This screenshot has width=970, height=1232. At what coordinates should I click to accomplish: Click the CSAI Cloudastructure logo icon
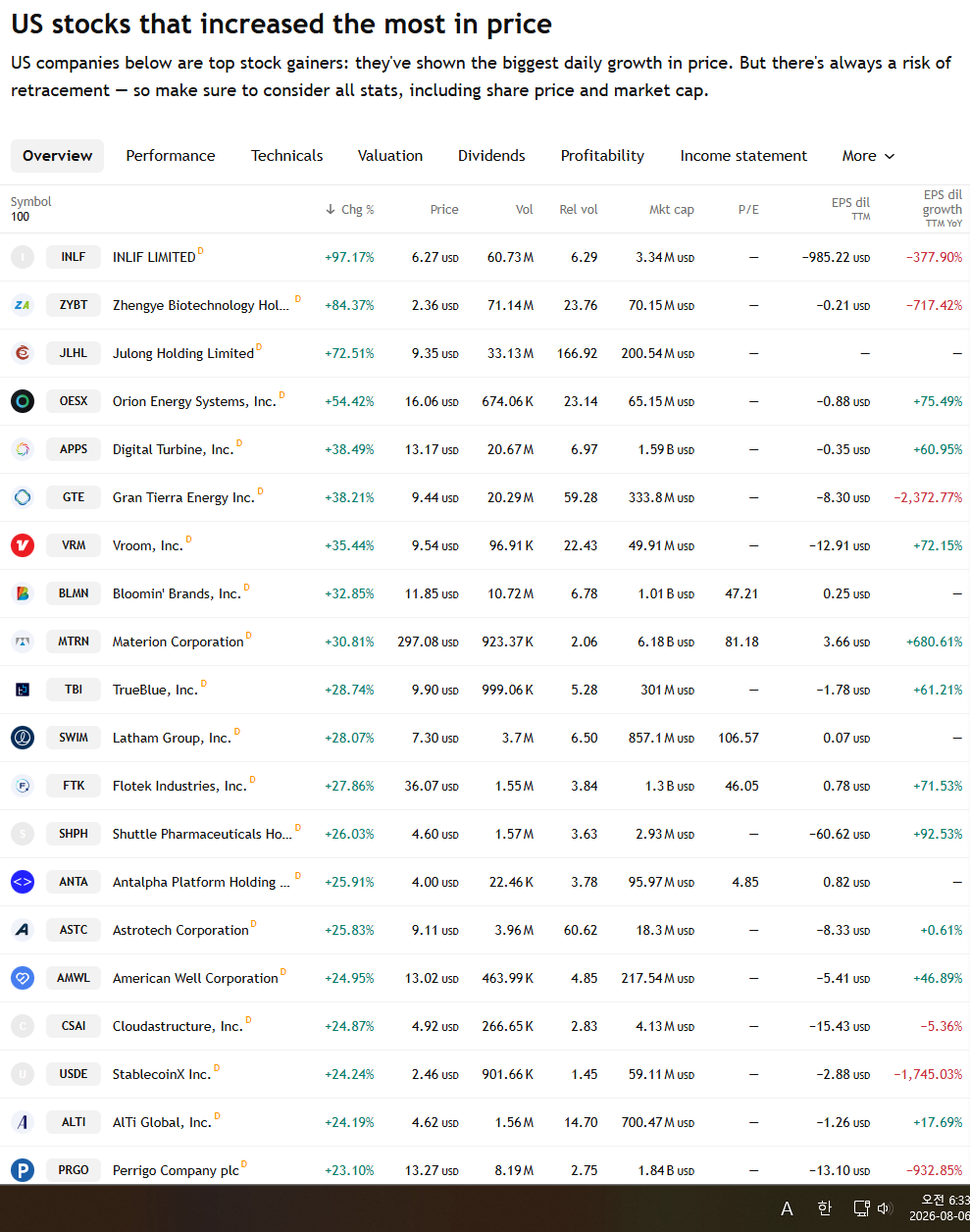23,1026
